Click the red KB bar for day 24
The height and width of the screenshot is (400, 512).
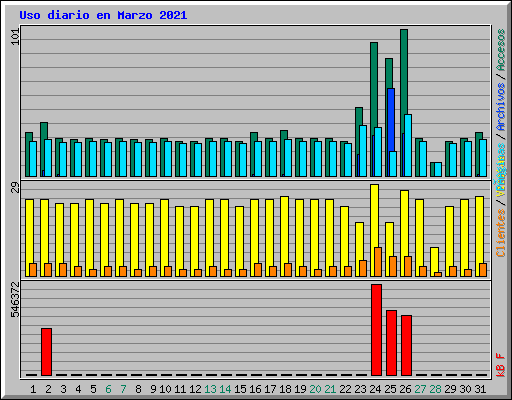(x=376, y=330)
